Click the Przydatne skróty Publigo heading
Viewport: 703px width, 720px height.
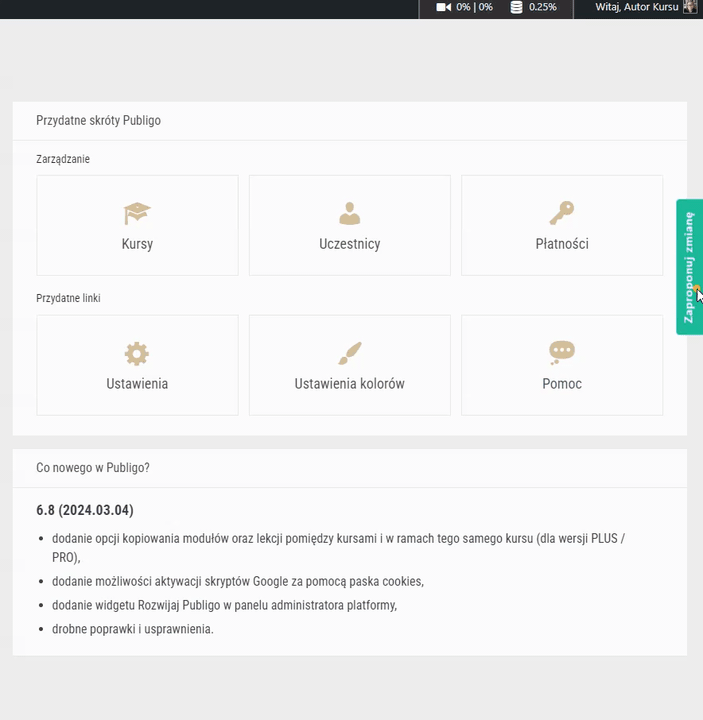(98, 120)
